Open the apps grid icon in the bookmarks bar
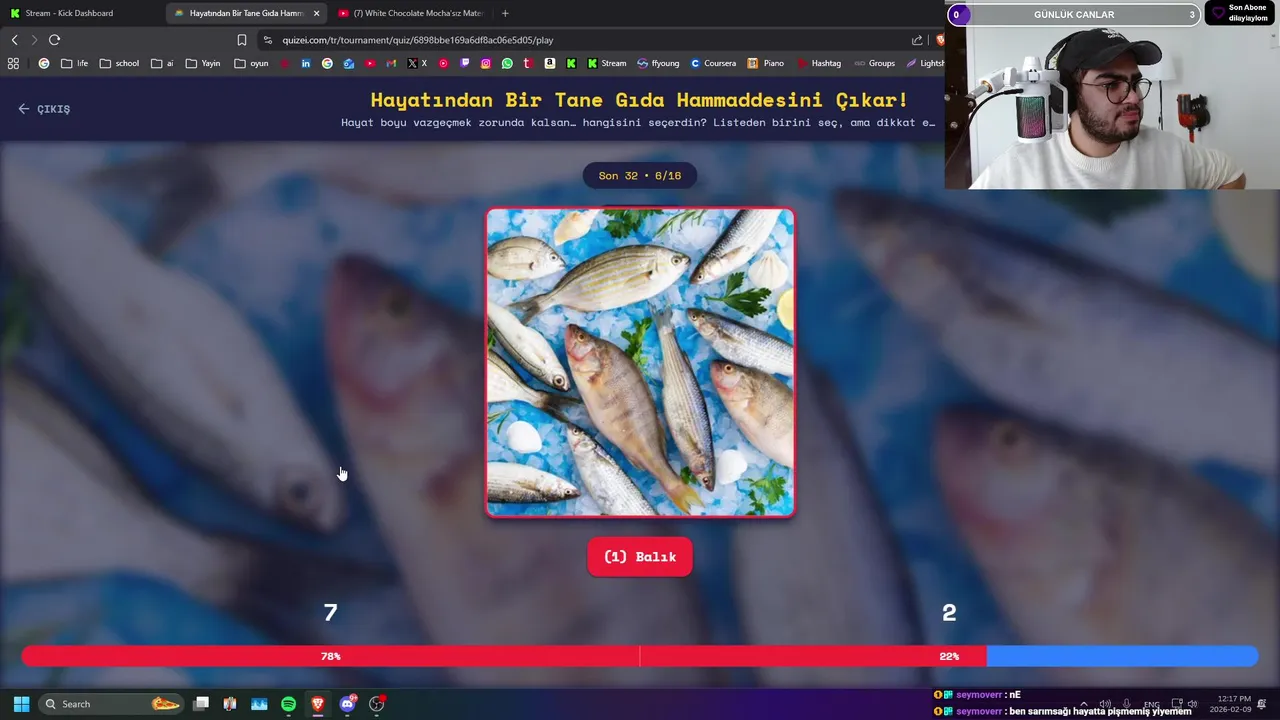Screen dimensions: 1280x720 (13, 63)
